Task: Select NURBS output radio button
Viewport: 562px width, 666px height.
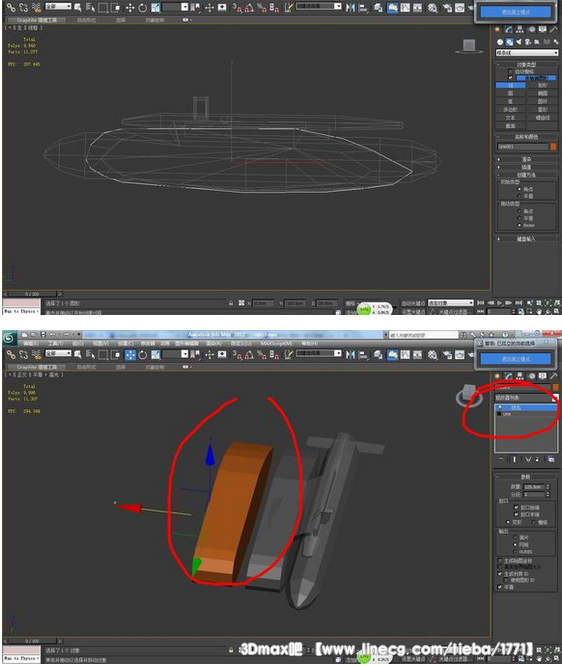Action: coord(515,551)
